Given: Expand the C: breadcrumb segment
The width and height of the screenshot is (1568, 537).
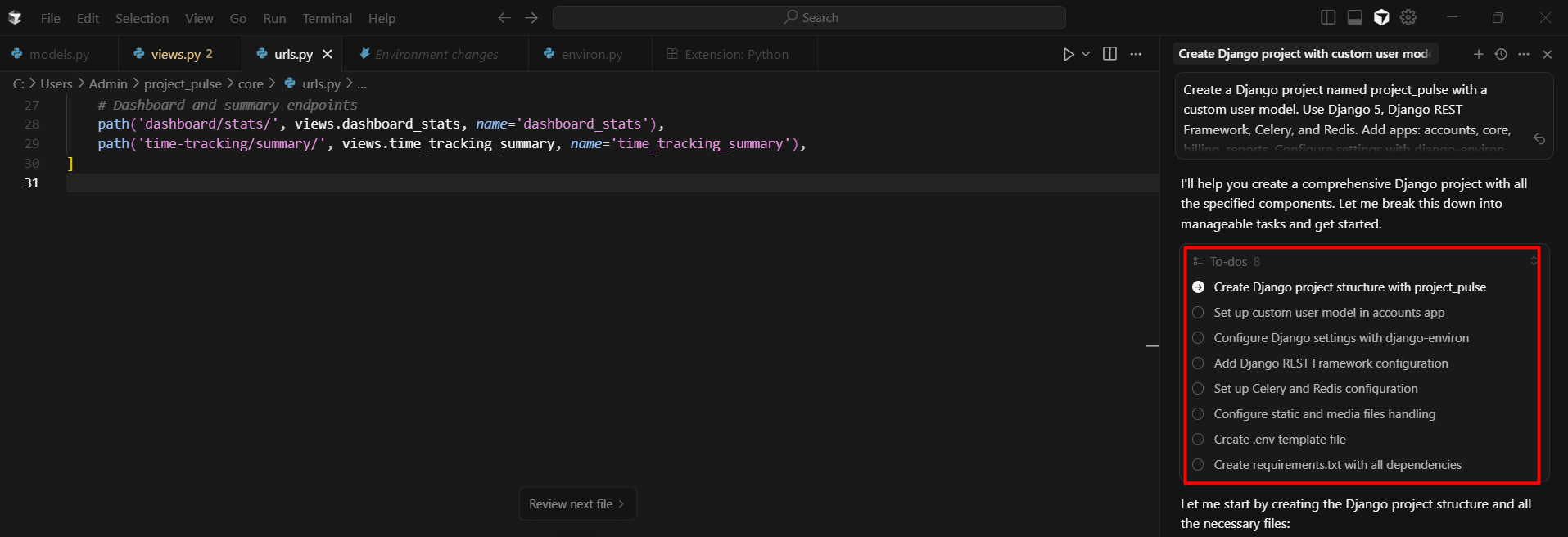Looking at the screenshot, I should coord(18,83).
